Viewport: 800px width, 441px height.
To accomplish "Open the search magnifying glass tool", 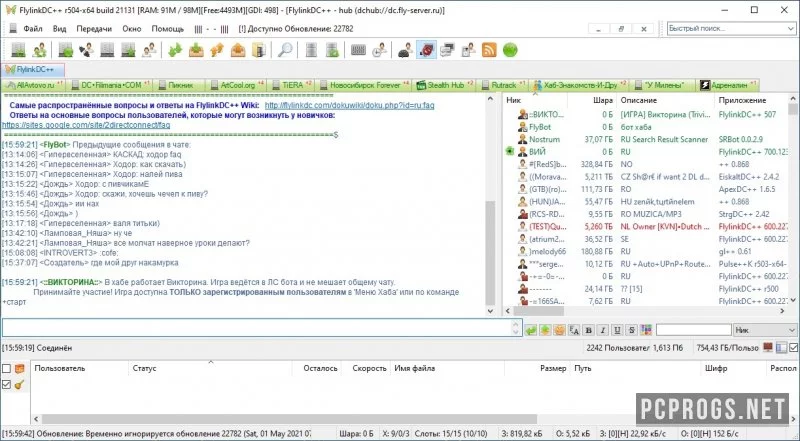I will click(x=285, y=50).
